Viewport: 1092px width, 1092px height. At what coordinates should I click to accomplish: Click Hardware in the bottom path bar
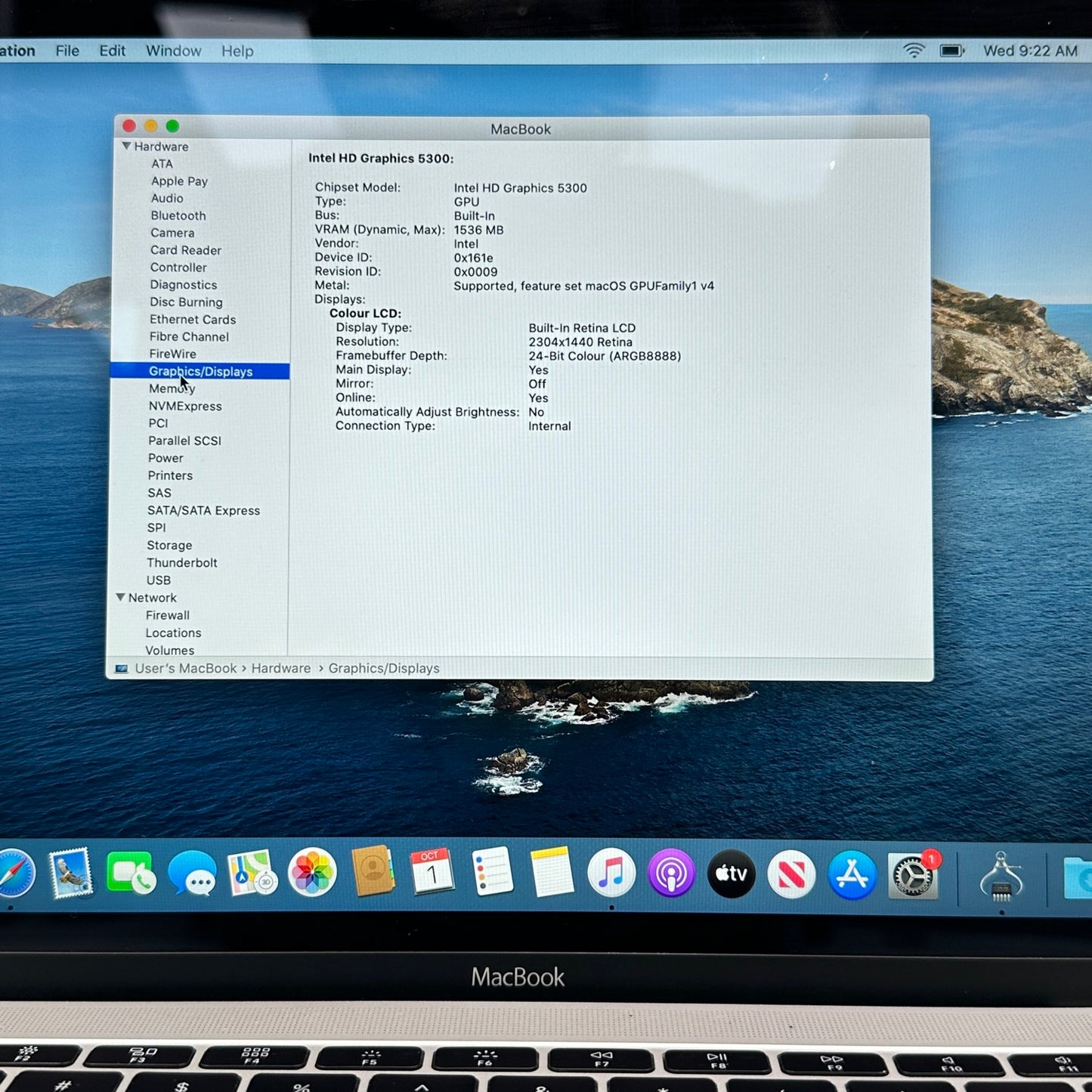[x=281, y=668]
